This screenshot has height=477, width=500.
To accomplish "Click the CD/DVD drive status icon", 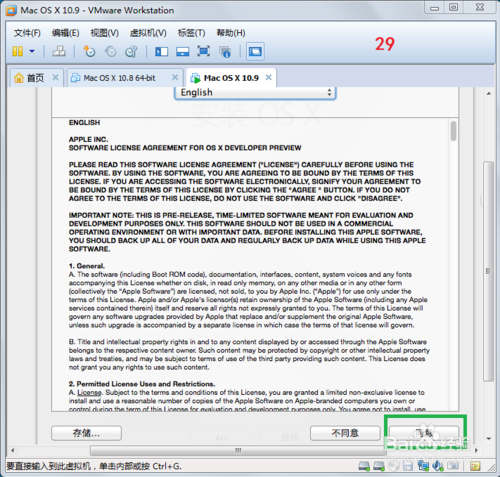I will pos(394,466).
